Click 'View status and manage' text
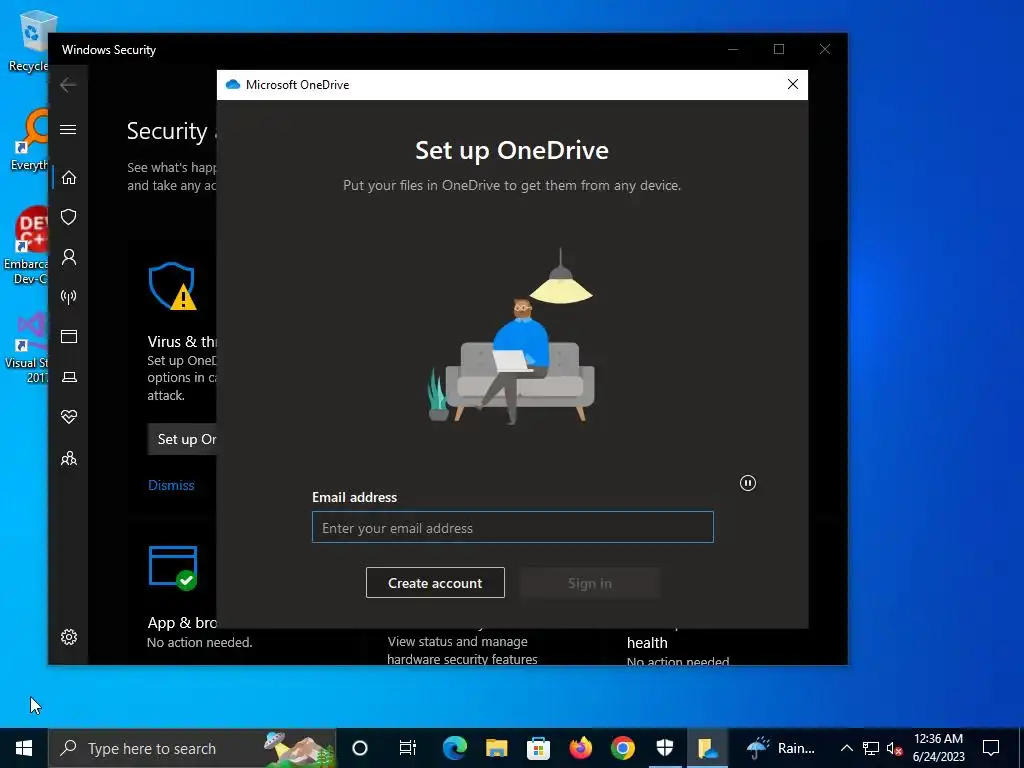 coord(457,641)
